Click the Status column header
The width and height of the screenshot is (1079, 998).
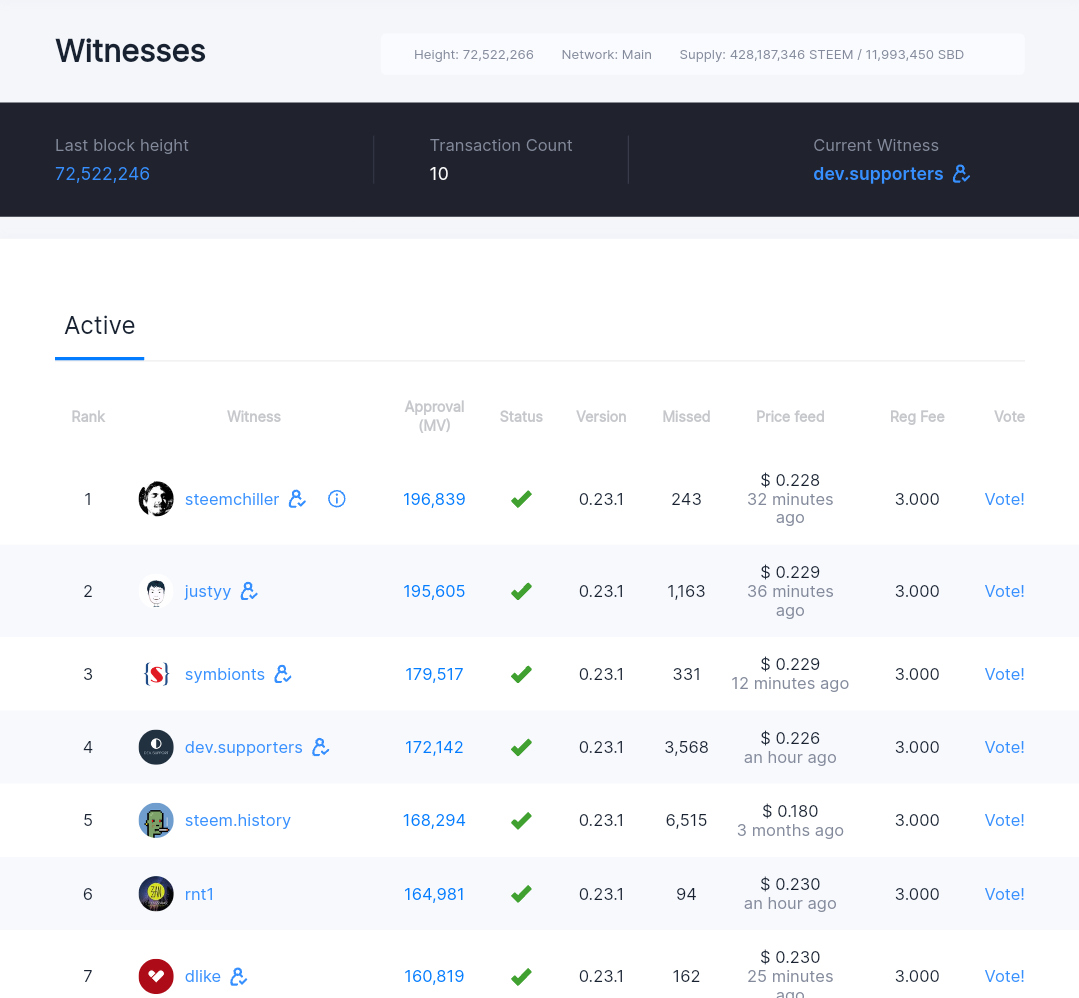(521, 416)
